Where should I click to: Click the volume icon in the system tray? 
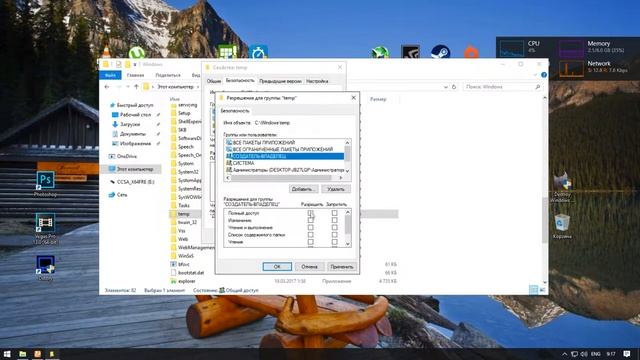[x=584, y=354]
